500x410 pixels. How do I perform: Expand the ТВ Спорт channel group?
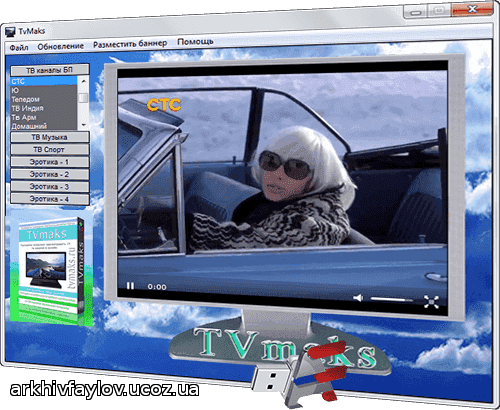[x=50, y=150]
